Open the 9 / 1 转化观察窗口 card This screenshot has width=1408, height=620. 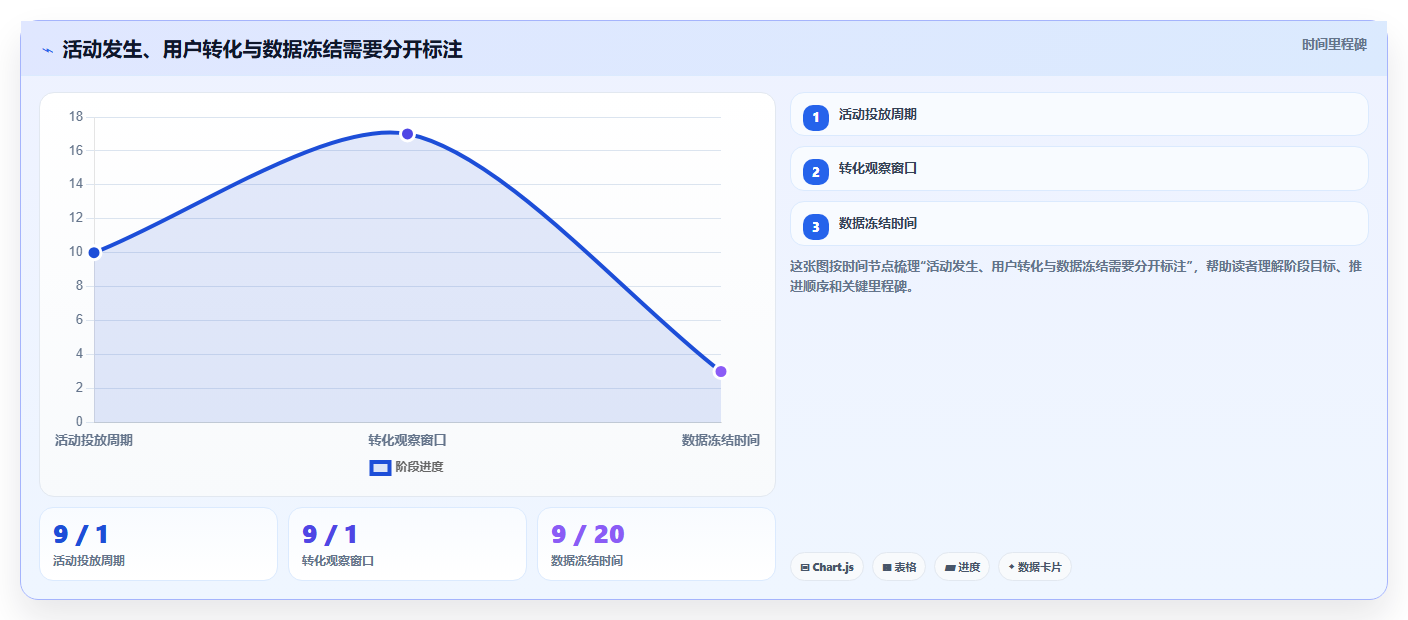point(407,544)
